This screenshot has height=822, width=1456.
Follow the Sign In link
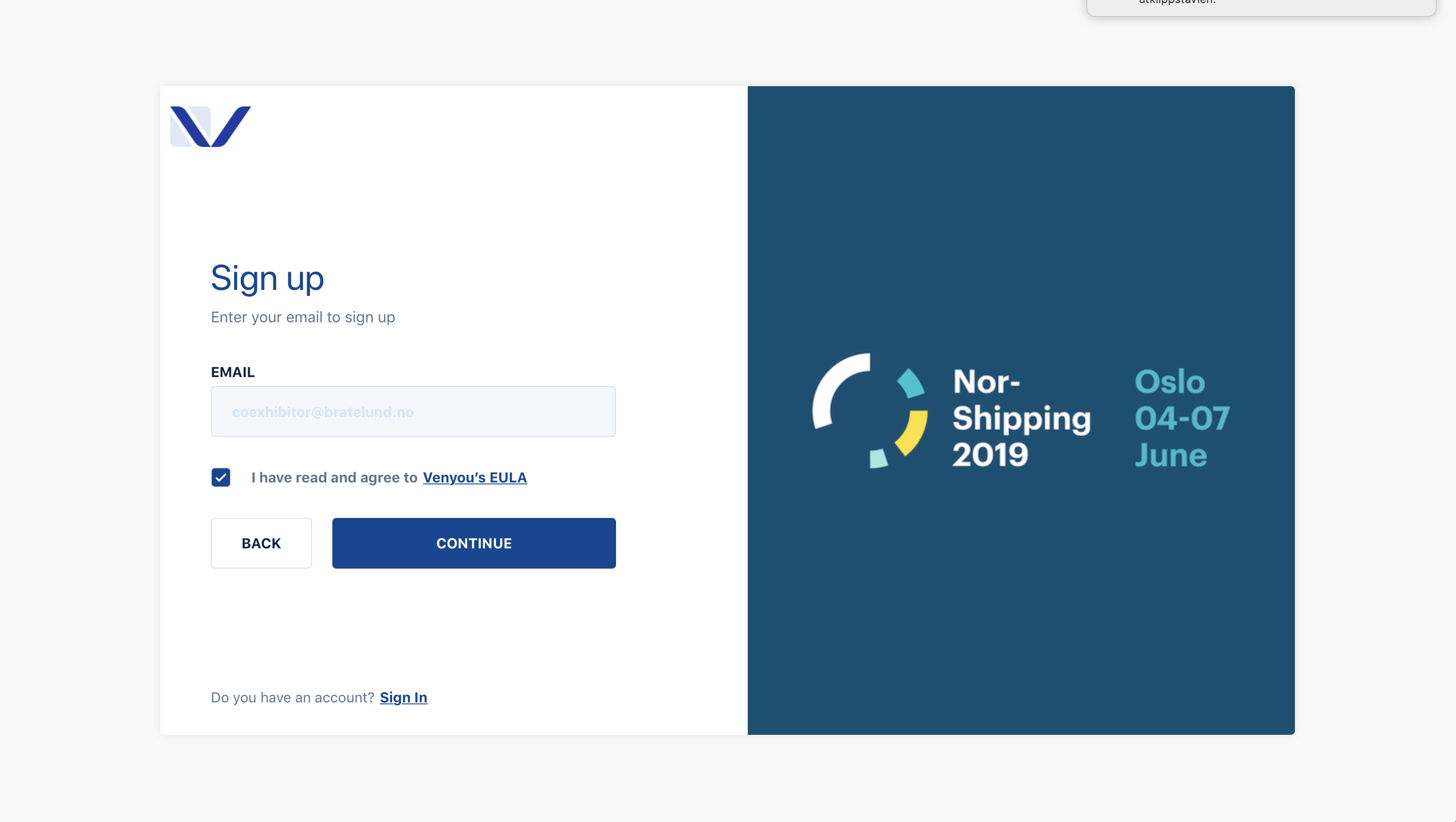(404, 698)
